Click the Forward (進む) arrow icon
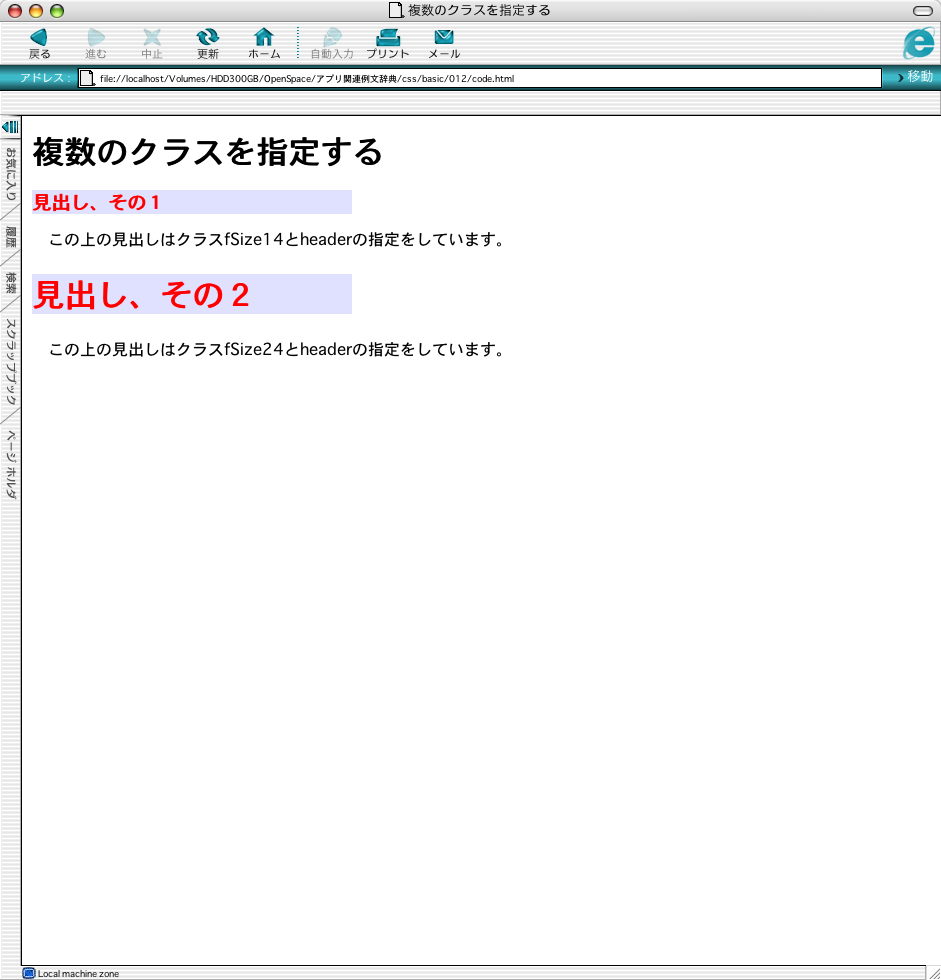 pyautogui.click(x=96, y=38)
